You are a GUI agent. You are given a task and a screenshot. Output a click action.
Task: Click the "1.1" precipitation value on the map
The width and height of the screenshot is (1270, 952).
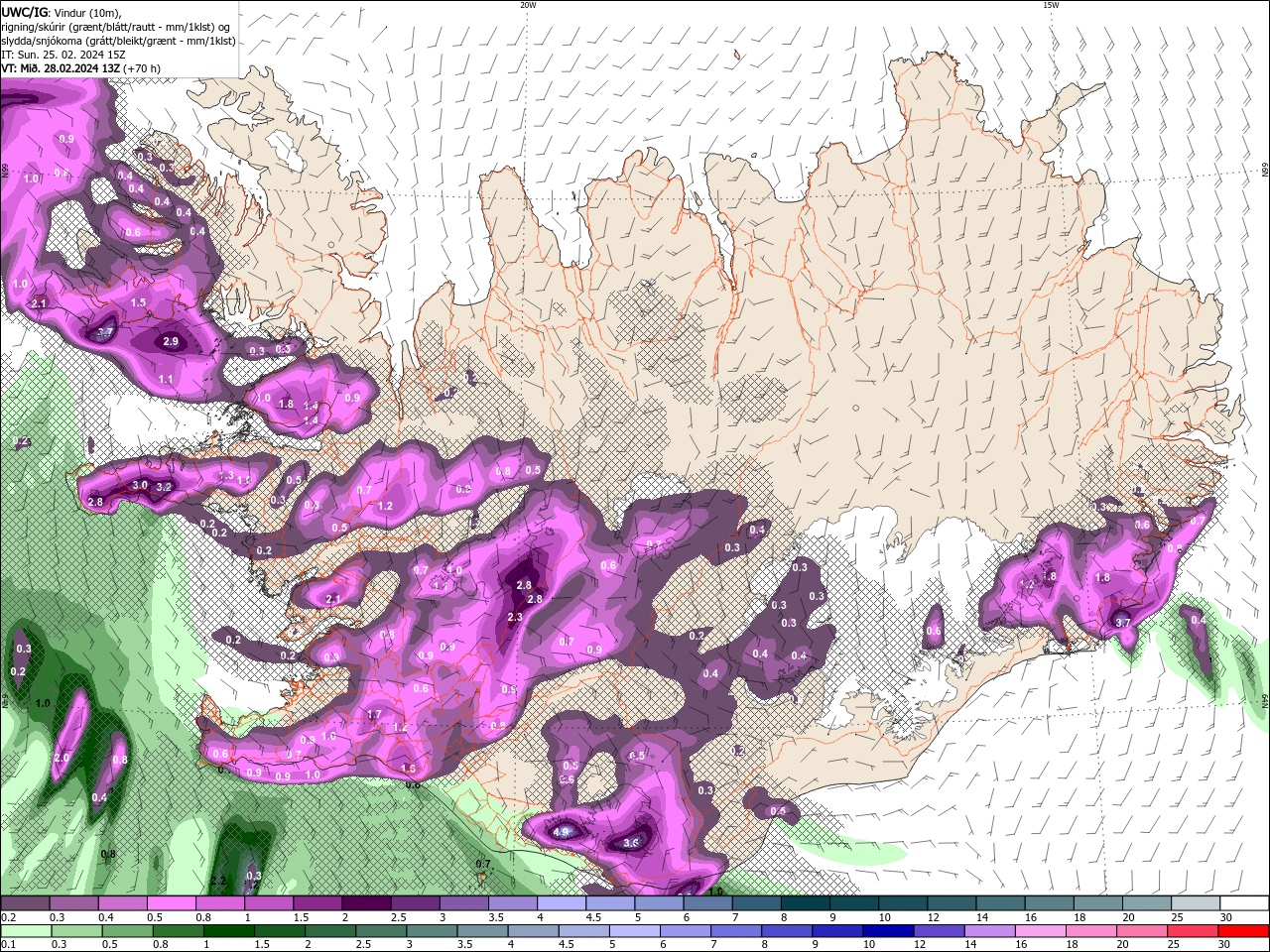166,379
